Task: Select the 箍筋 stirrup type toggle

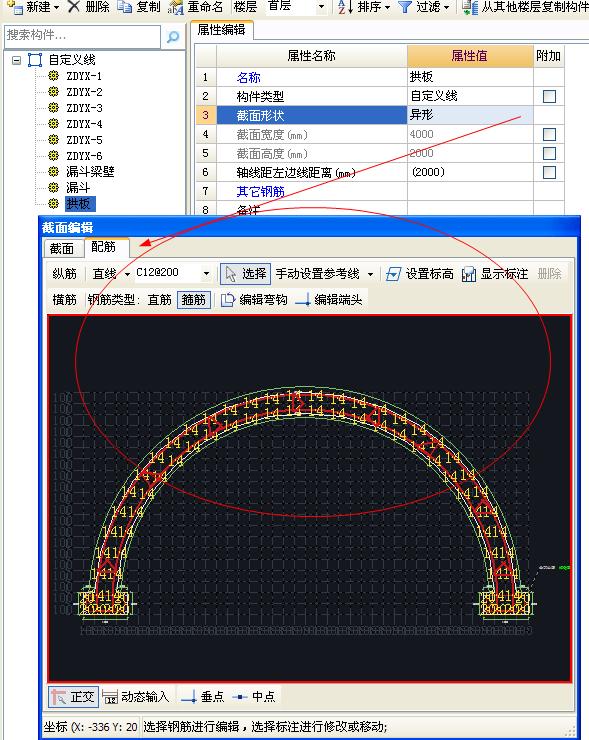Action: [x=194, y=299]
